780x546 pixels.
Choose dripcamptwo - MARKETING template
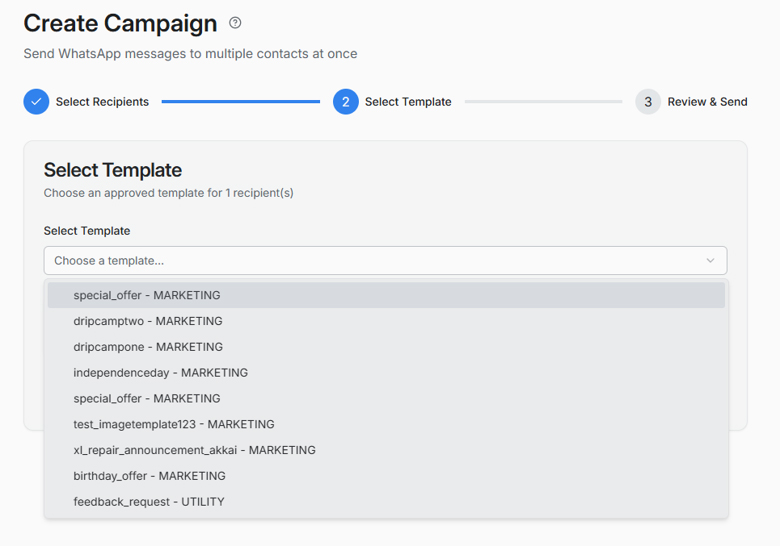tap(386, 321)
